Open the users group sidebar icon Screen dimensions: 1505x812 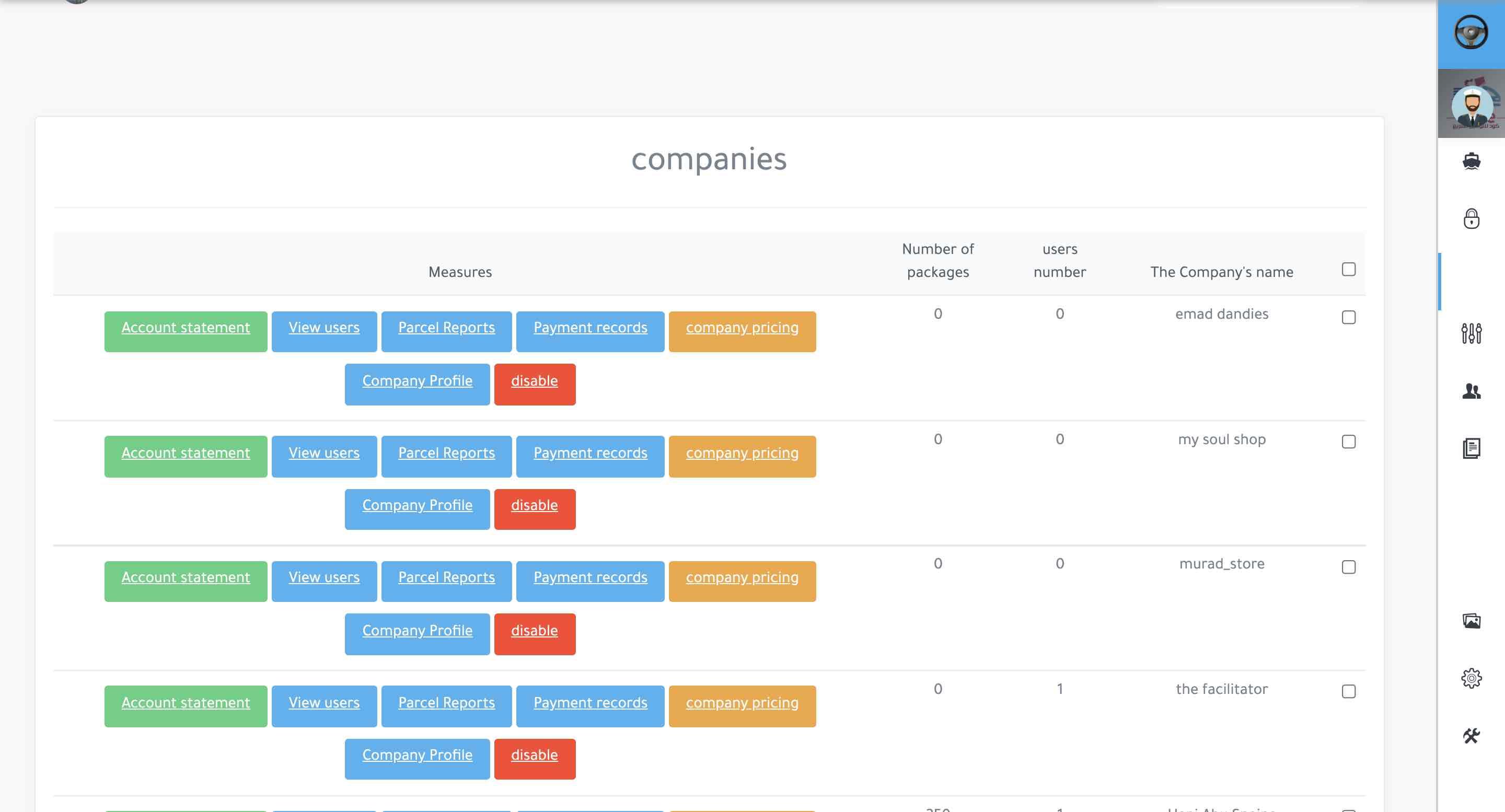click(1471, 391)
